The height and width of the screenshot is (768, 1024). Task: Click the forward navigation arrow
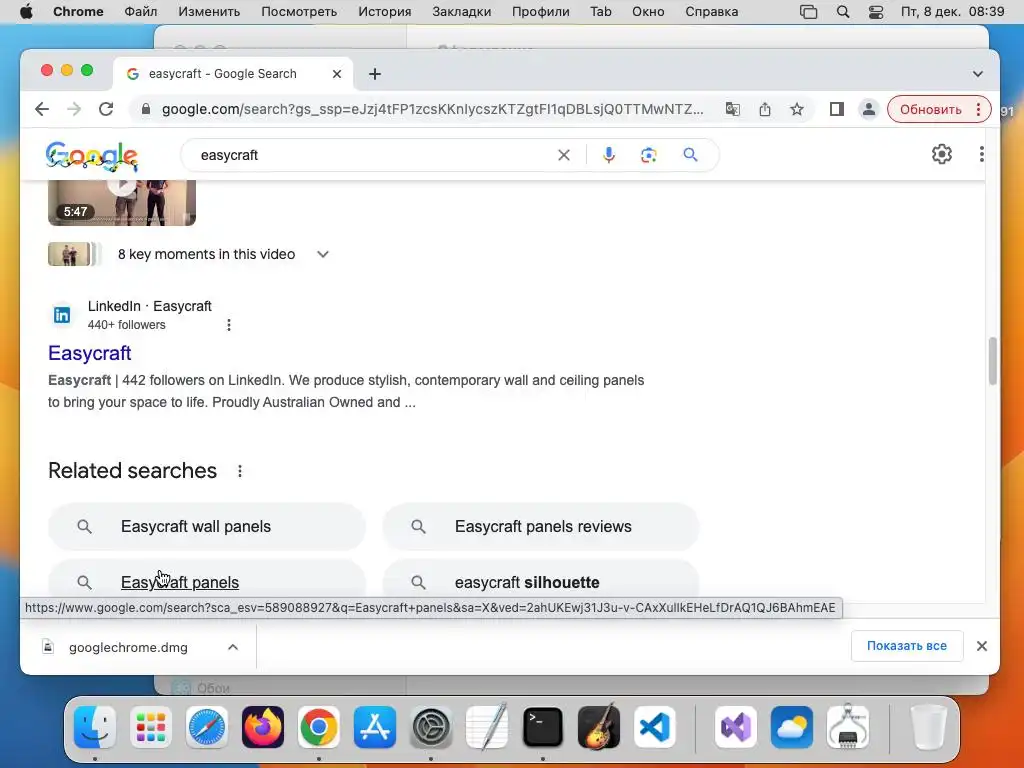coord(74,109)
